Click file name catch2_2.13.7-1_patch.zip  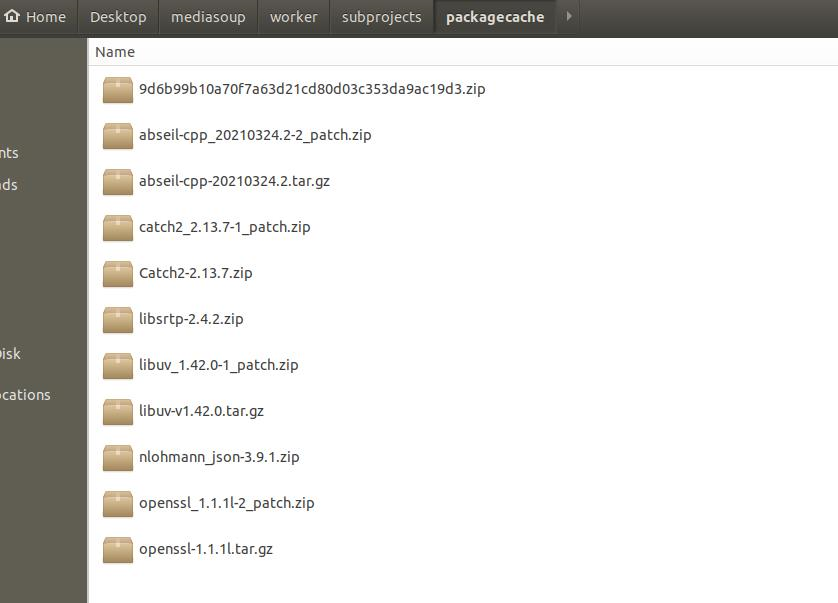224,227
